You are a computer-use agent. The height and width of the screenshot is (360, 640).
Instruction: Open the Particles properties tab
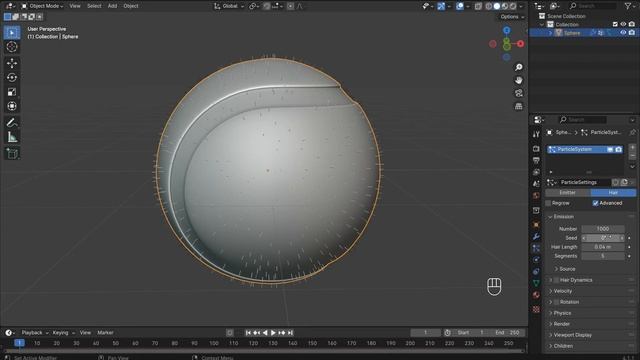pyautogui.click(x=536, y=248)
